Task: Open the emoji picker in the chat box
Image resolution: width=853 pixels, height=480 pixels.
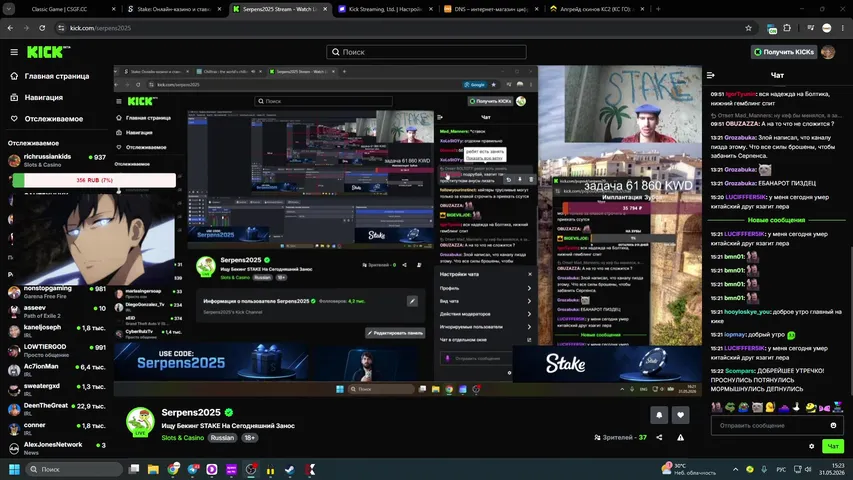Action: tap(833, 426)
